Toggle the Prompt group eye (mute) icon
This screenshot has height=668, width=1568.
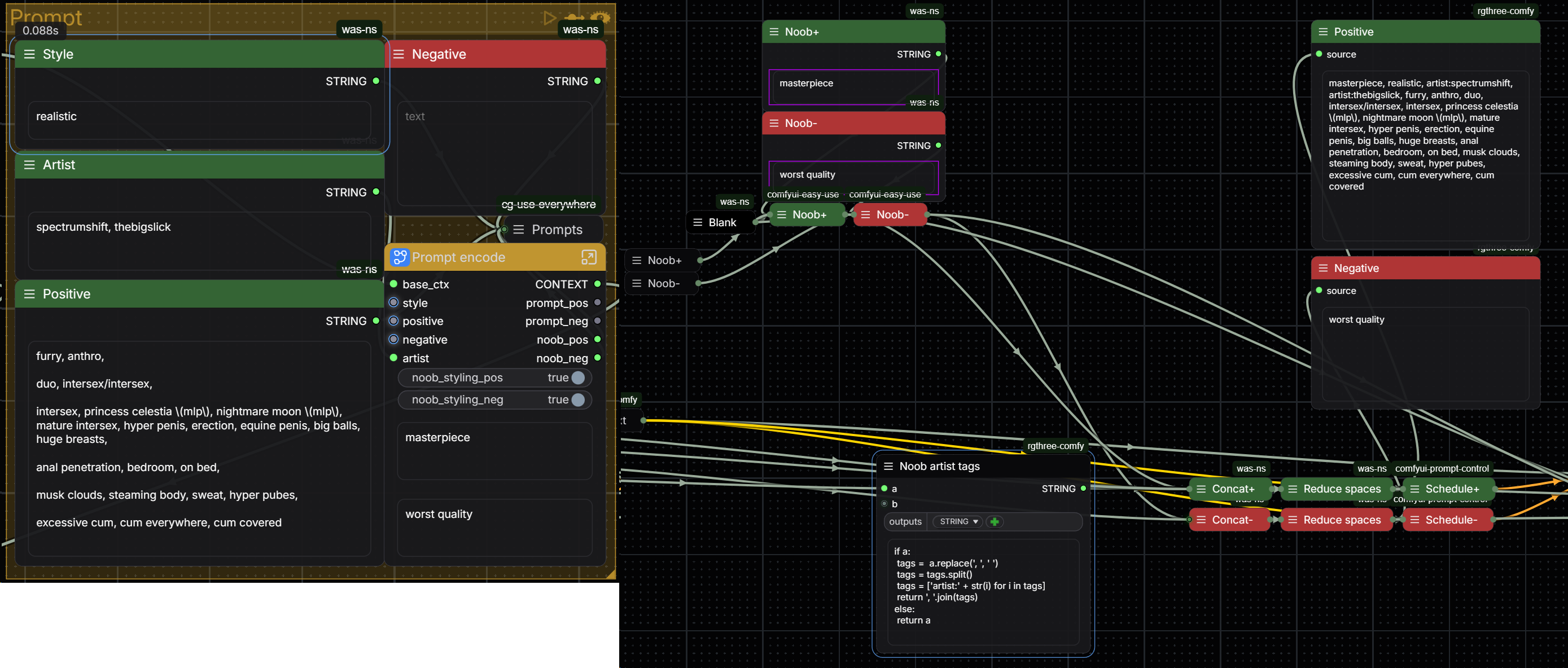[600, 17]
